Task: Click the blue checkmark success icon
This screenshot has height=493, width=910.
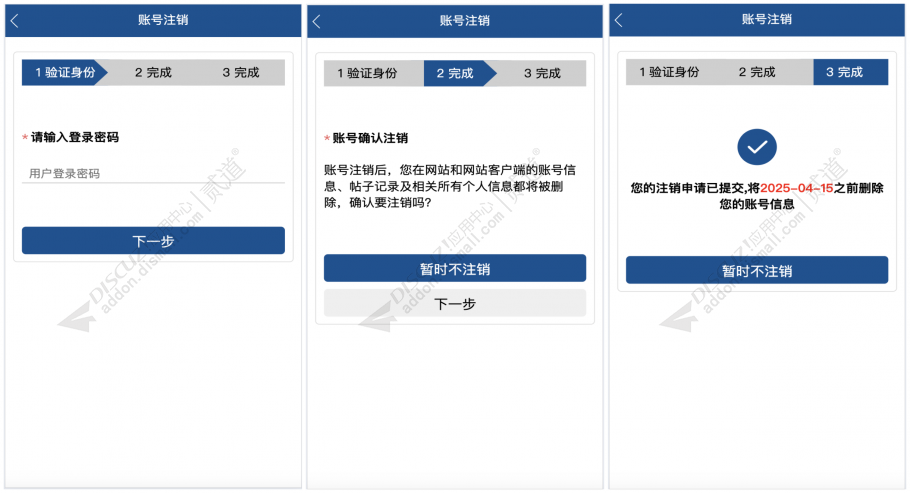Action: pos(757,147)
